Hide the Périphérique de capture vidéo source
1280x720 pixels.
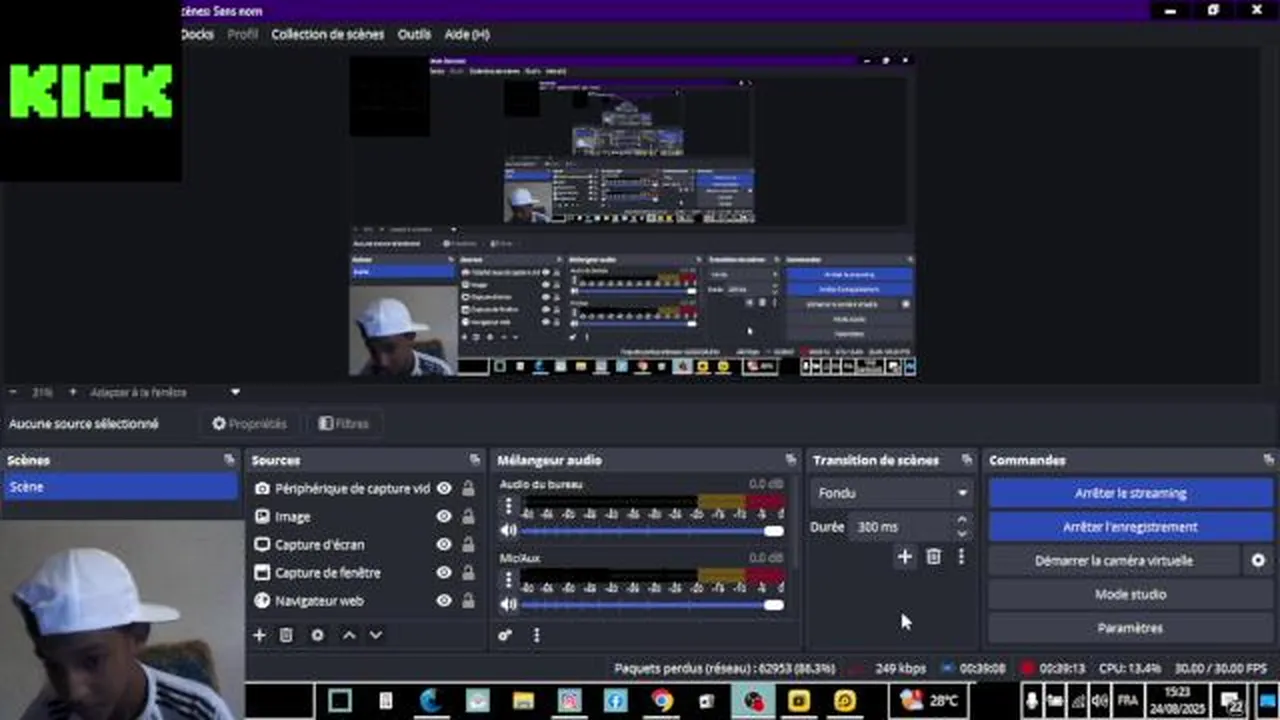[444, 489]
